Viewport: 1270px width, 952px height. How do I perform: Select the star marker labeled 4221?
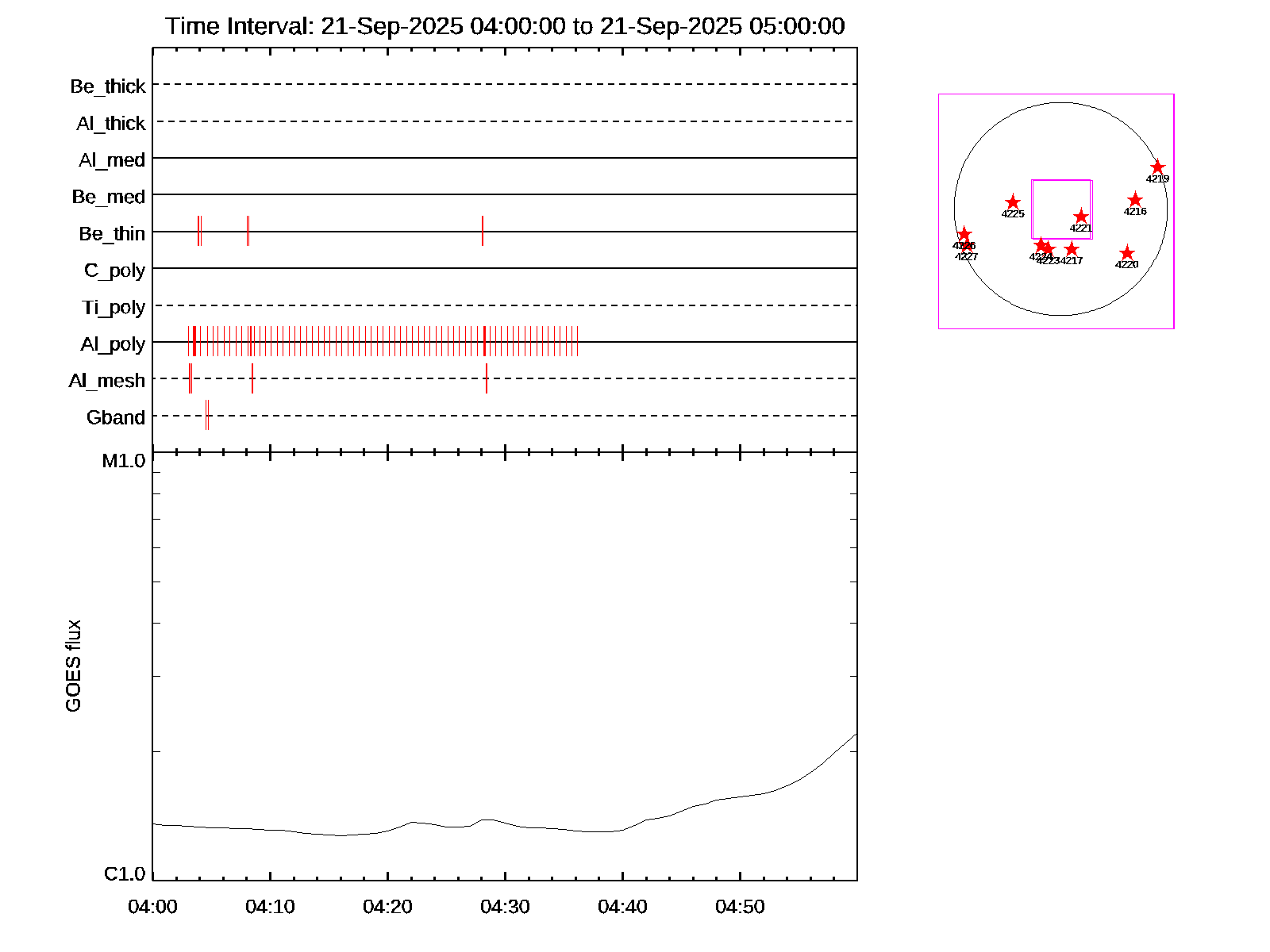click(1081, 217)
